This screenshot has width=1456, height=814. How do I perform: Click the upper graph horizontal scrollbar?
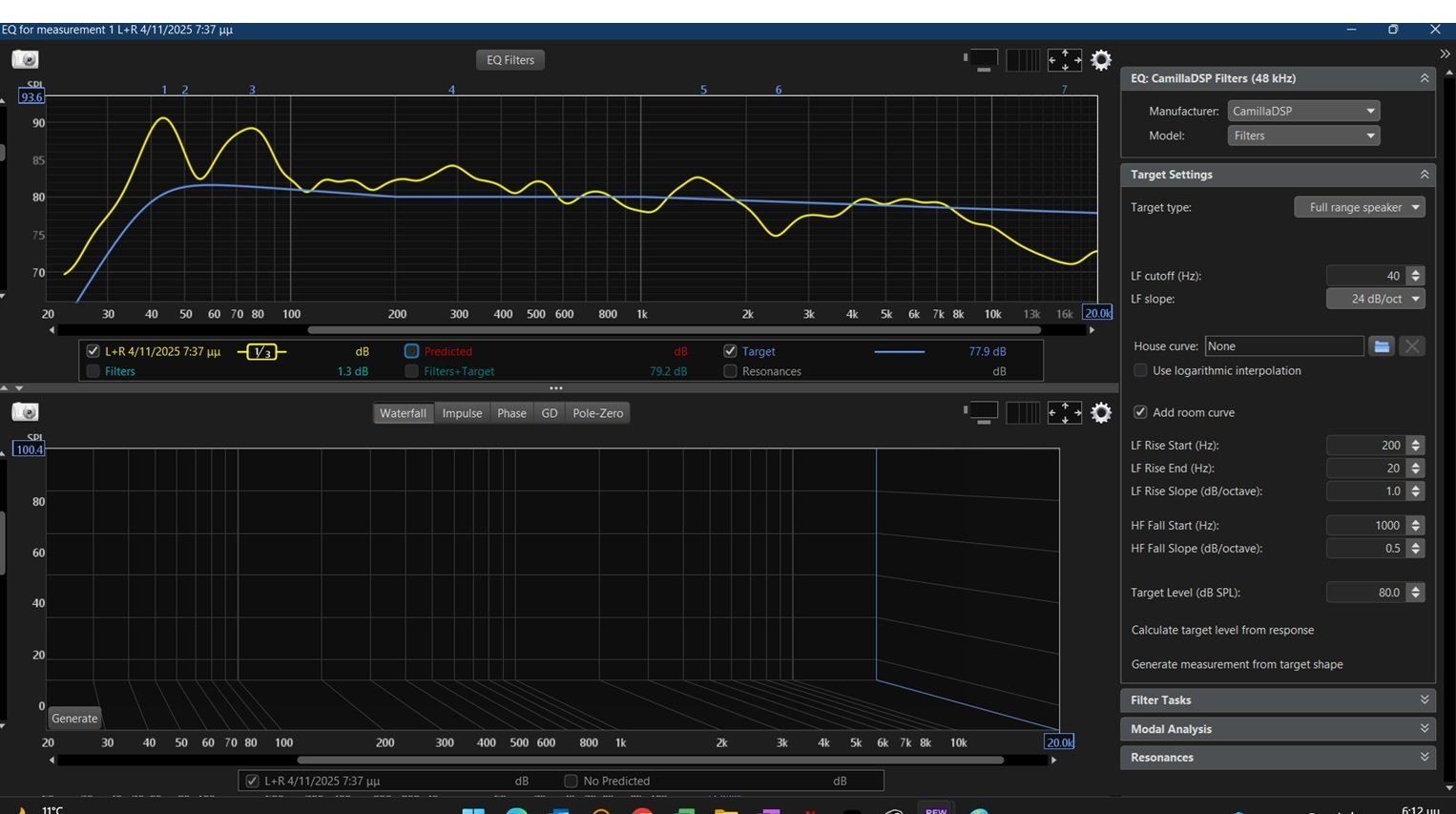tap(673, 330)
